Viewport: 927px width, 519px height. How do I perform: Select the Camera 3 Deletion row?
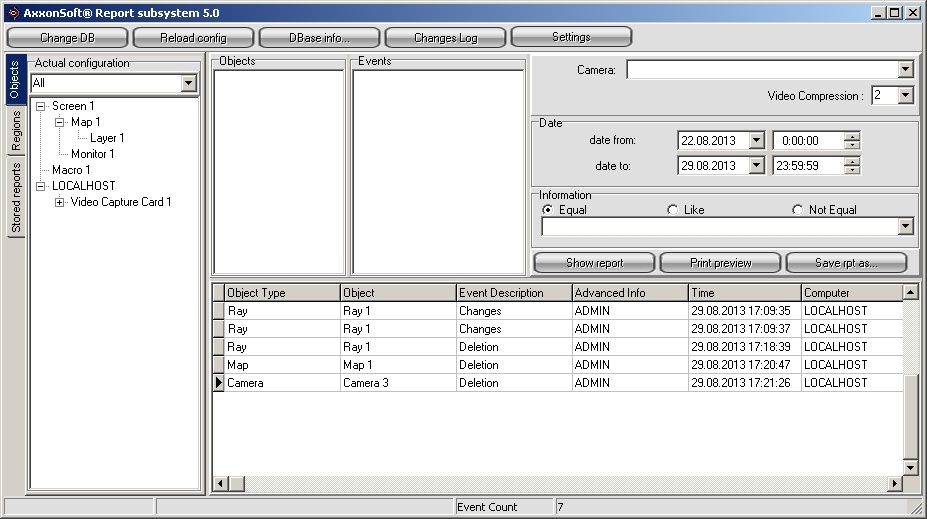tap(400, 383)
